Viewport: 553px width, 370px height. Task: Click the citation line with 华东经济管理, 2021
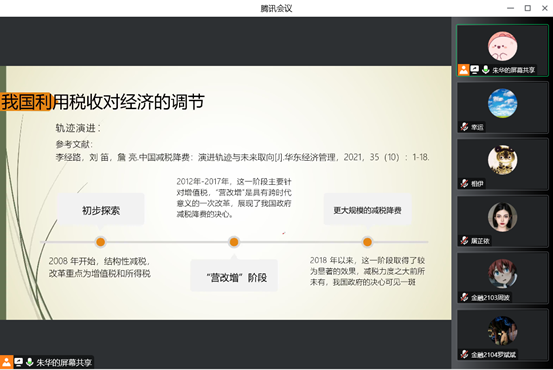point(242,157)
